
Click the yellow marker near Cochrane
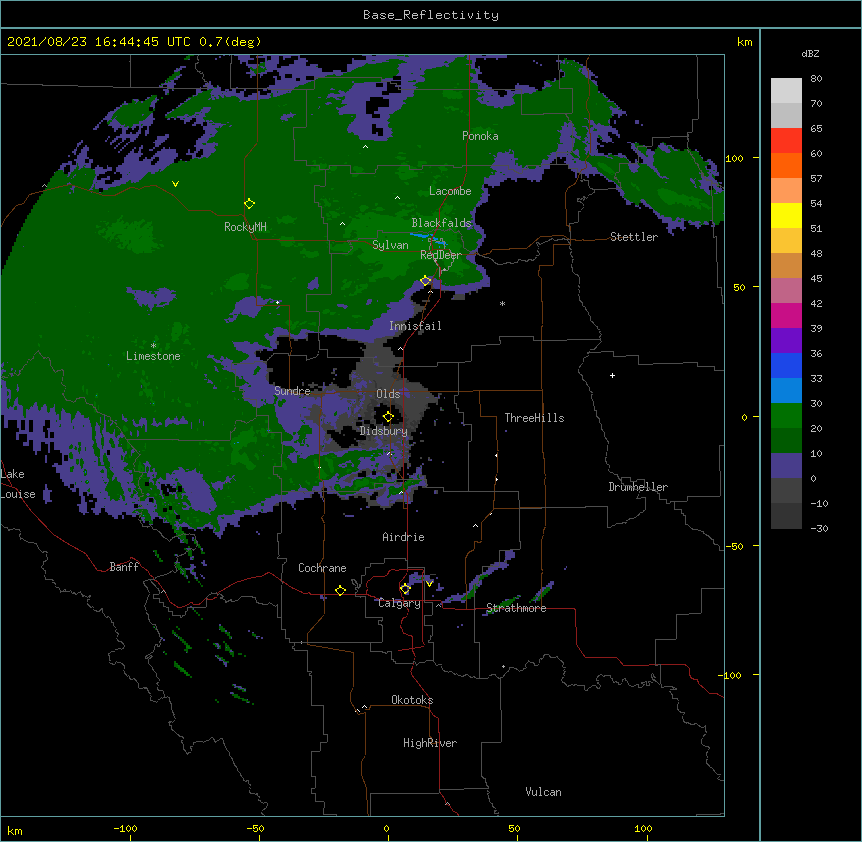tap(340, 590)
